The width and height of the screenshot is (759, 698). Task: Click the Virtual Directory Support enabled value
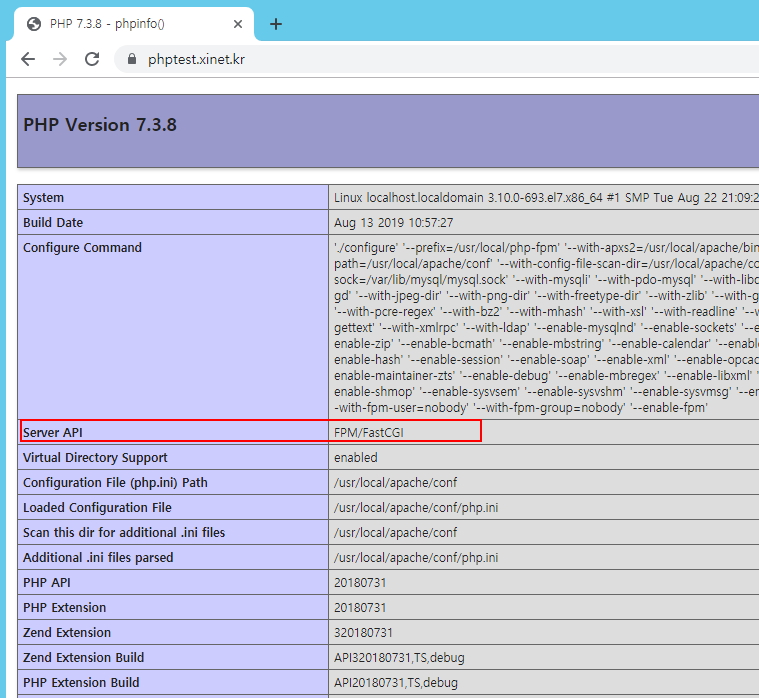(356, 458)
